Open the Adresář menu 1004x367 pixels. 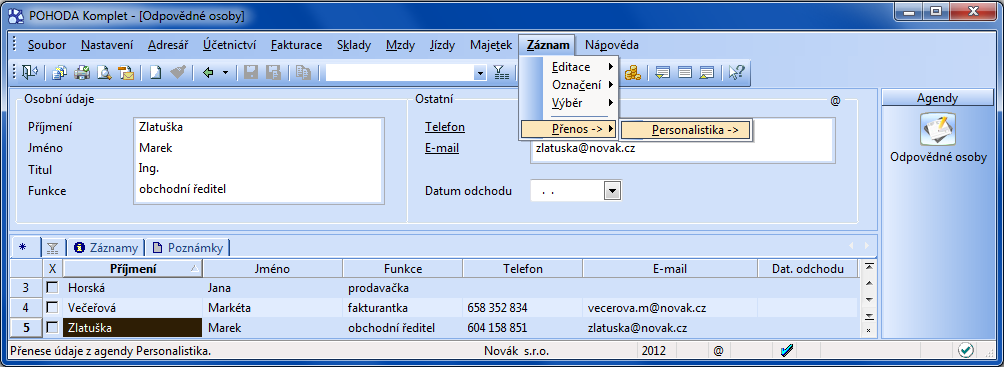point(168,45)
